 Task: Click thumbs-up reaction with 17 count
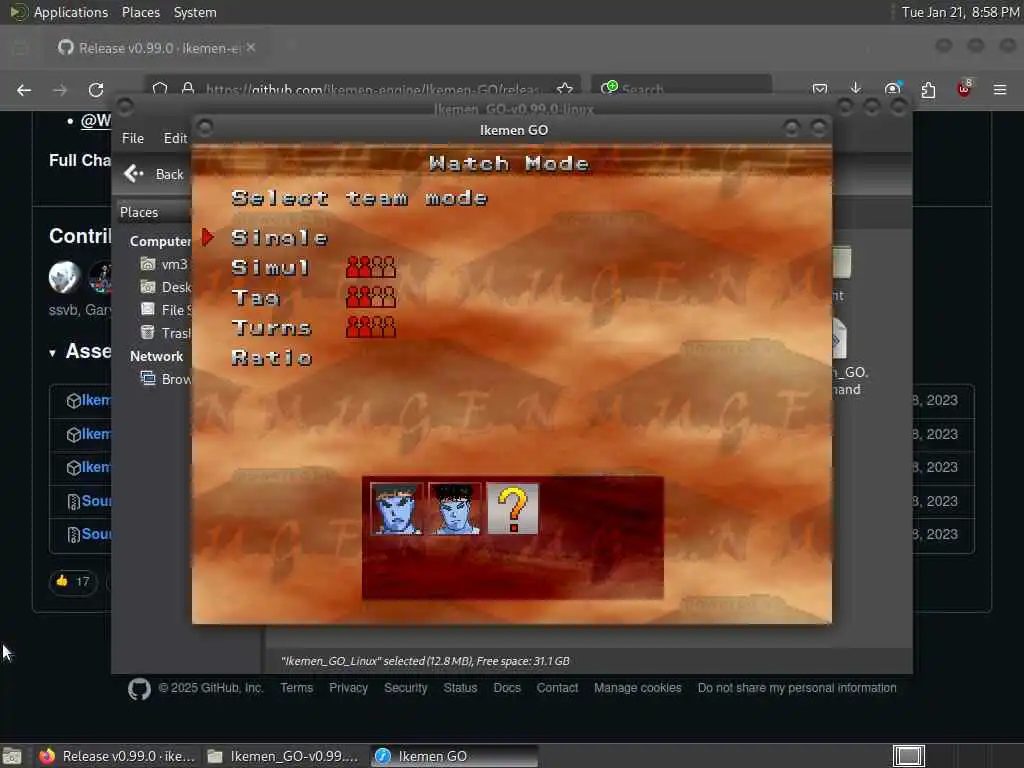73,581
